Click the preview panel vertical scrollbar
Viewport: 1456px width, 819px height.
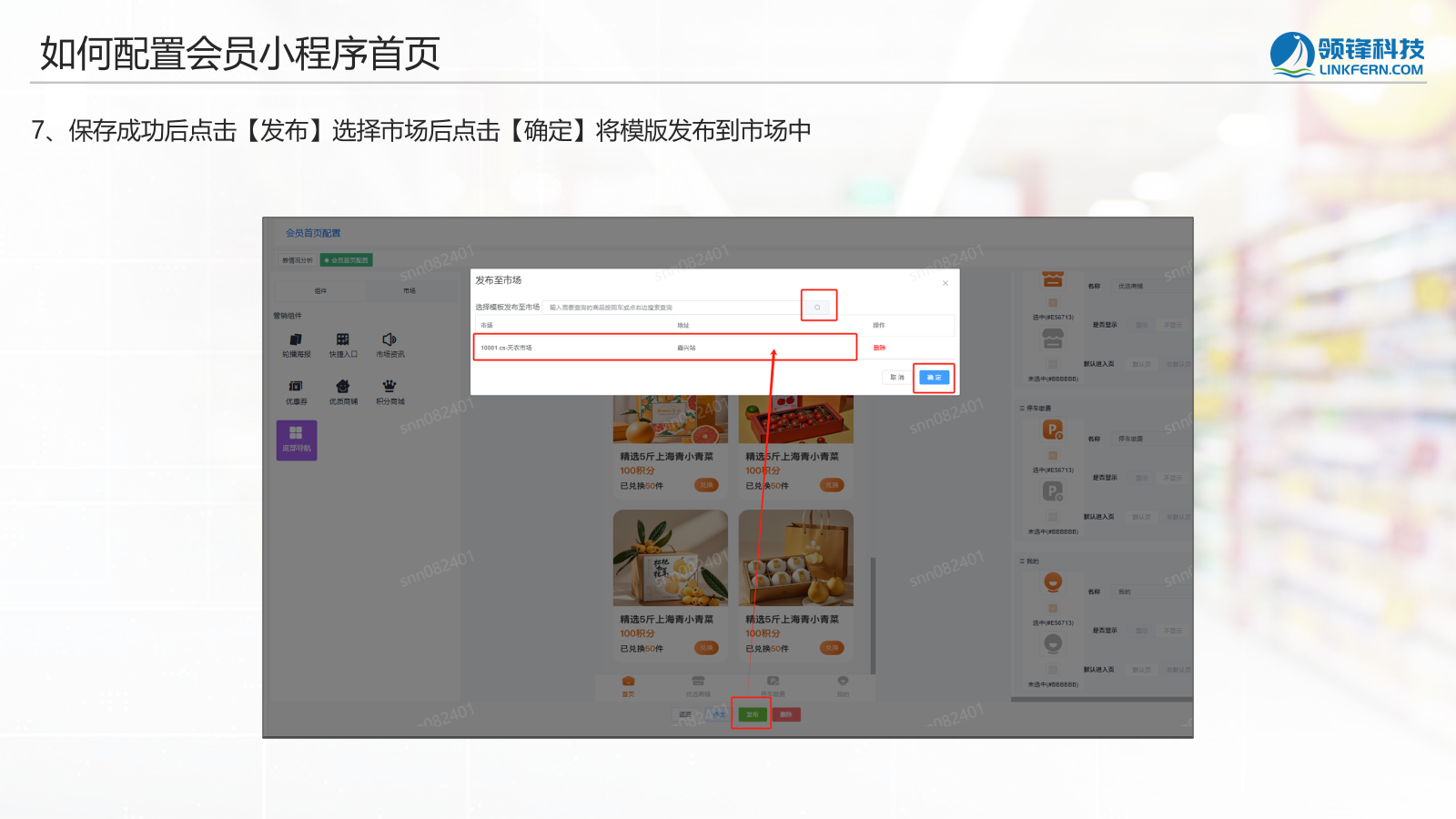[874, 615]
